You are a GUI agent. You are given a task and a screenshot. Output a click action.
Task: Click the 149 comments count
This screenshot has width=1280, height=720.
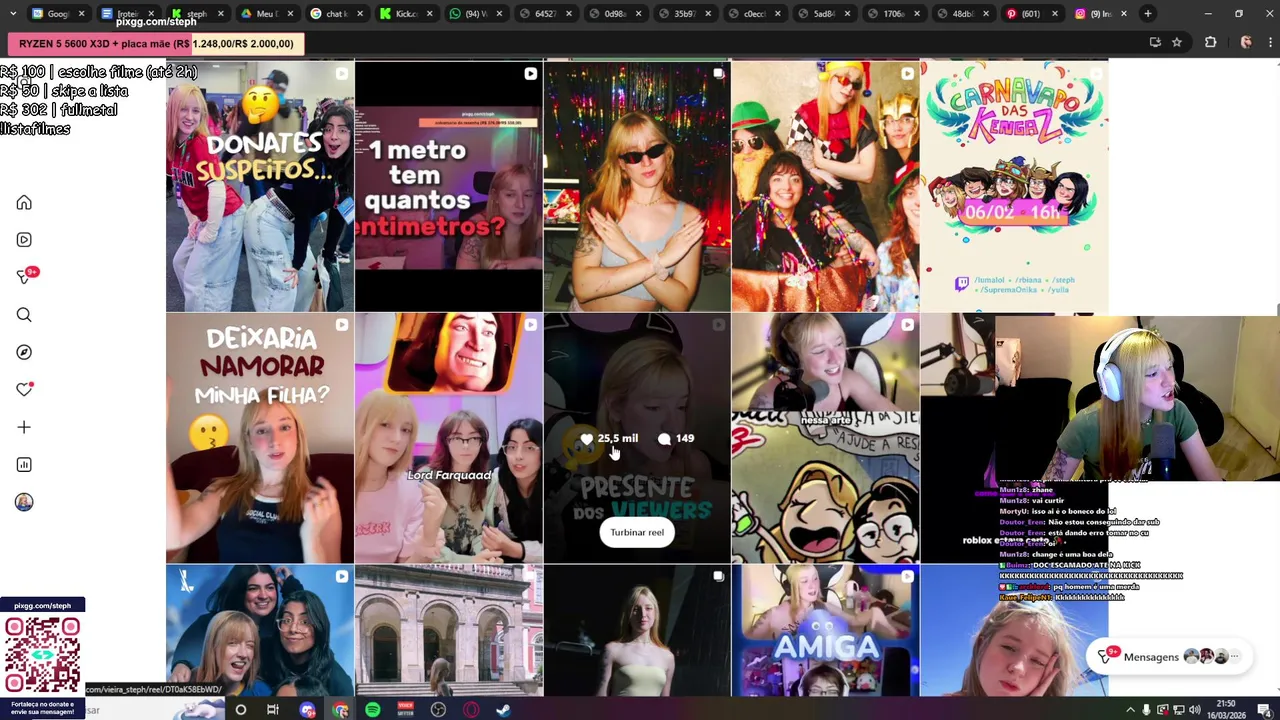pos(676,438)
